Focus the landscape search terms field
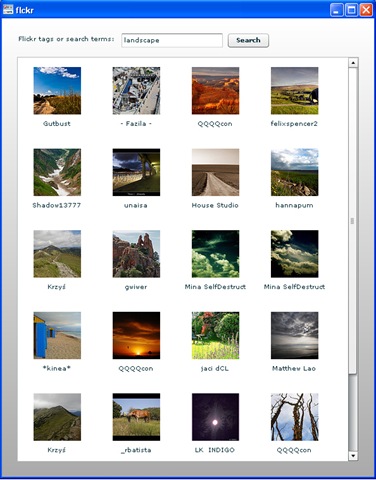Viewport: 376px width, 480px height. tap(172, 40)
